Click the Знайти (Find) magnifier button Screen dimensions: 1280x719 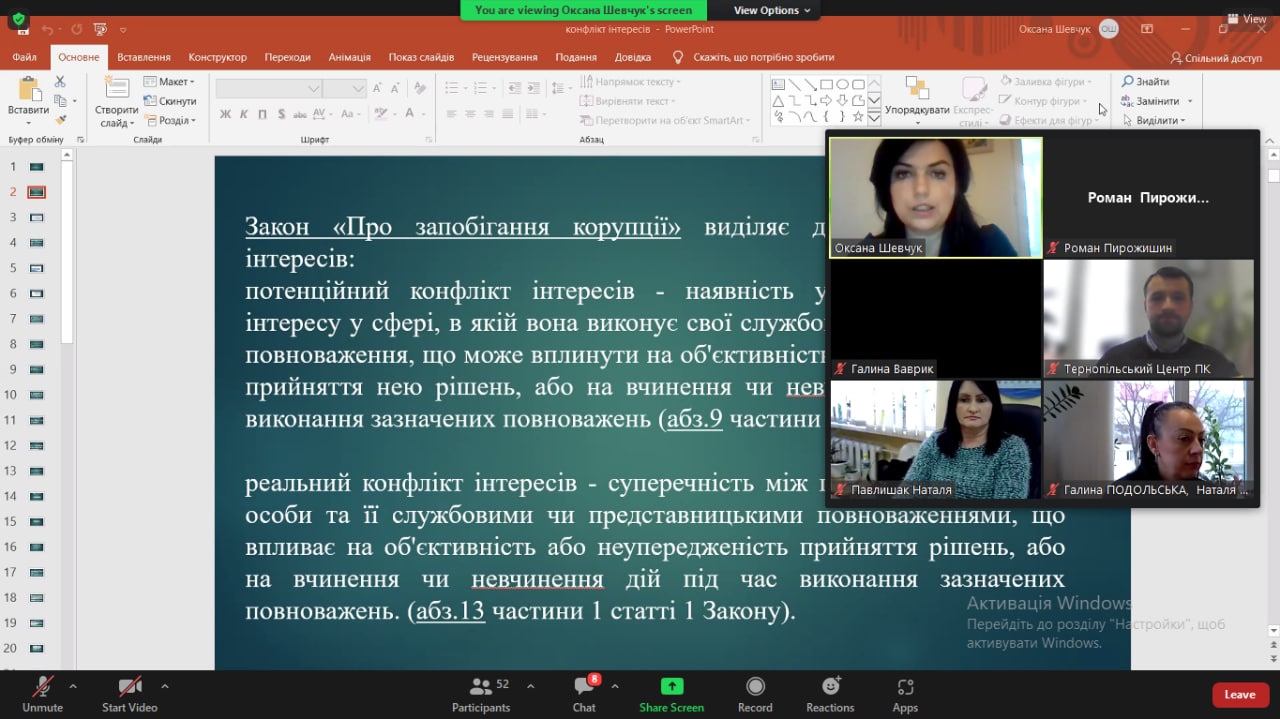(1145, 82)
